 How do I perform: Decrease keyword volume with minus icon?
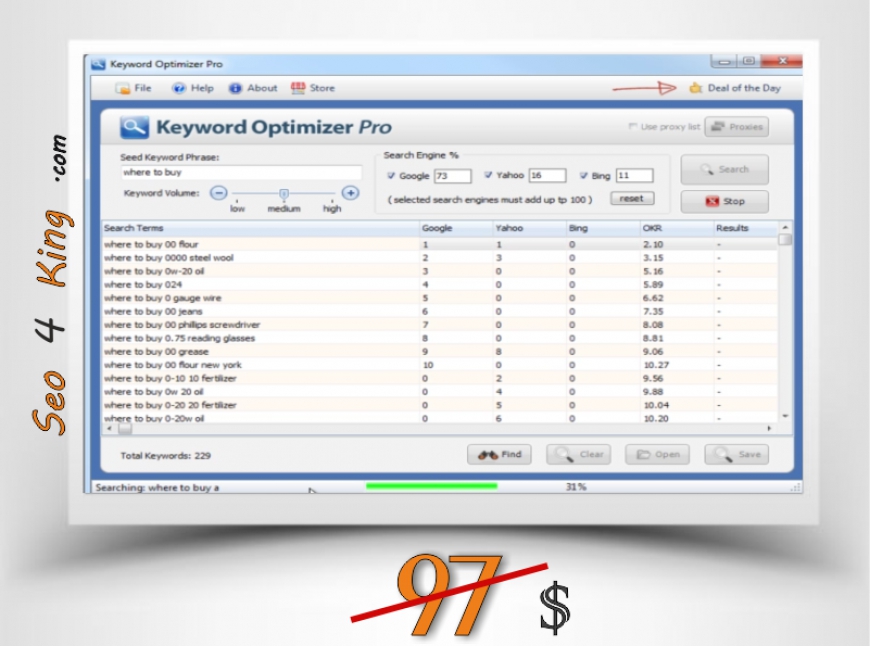pyautogui.click(x=219, y=193)
